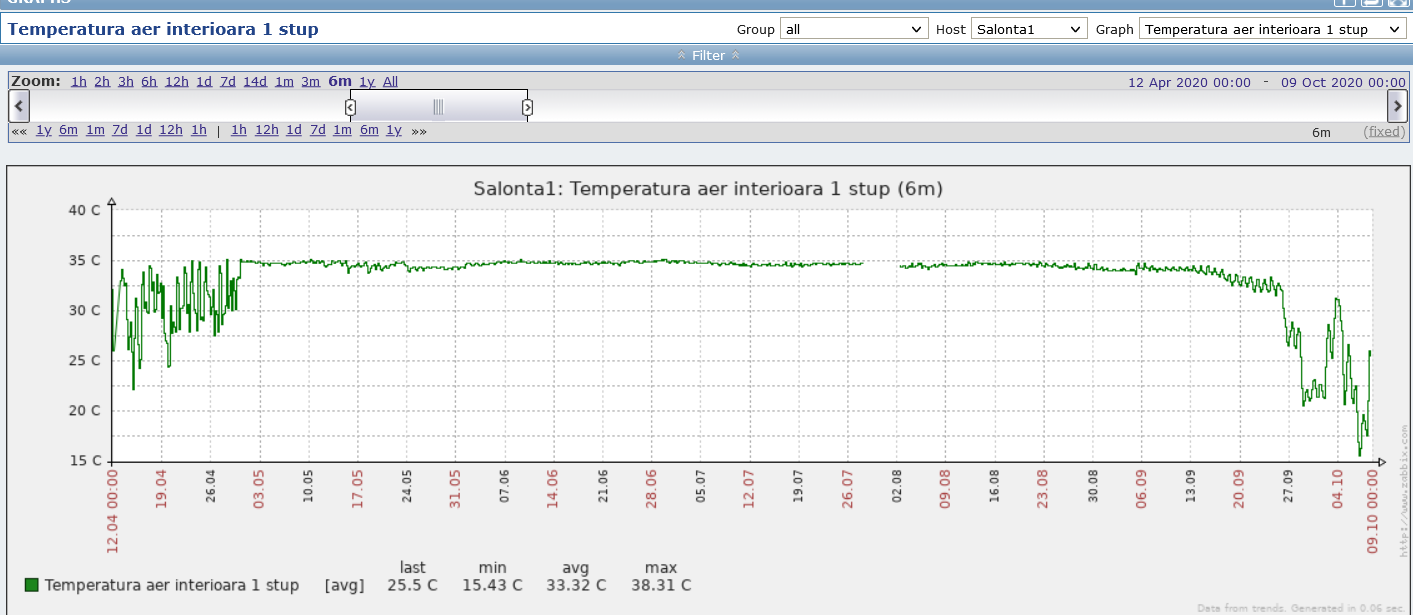Click the center grip of the time slider

point(438,107)
